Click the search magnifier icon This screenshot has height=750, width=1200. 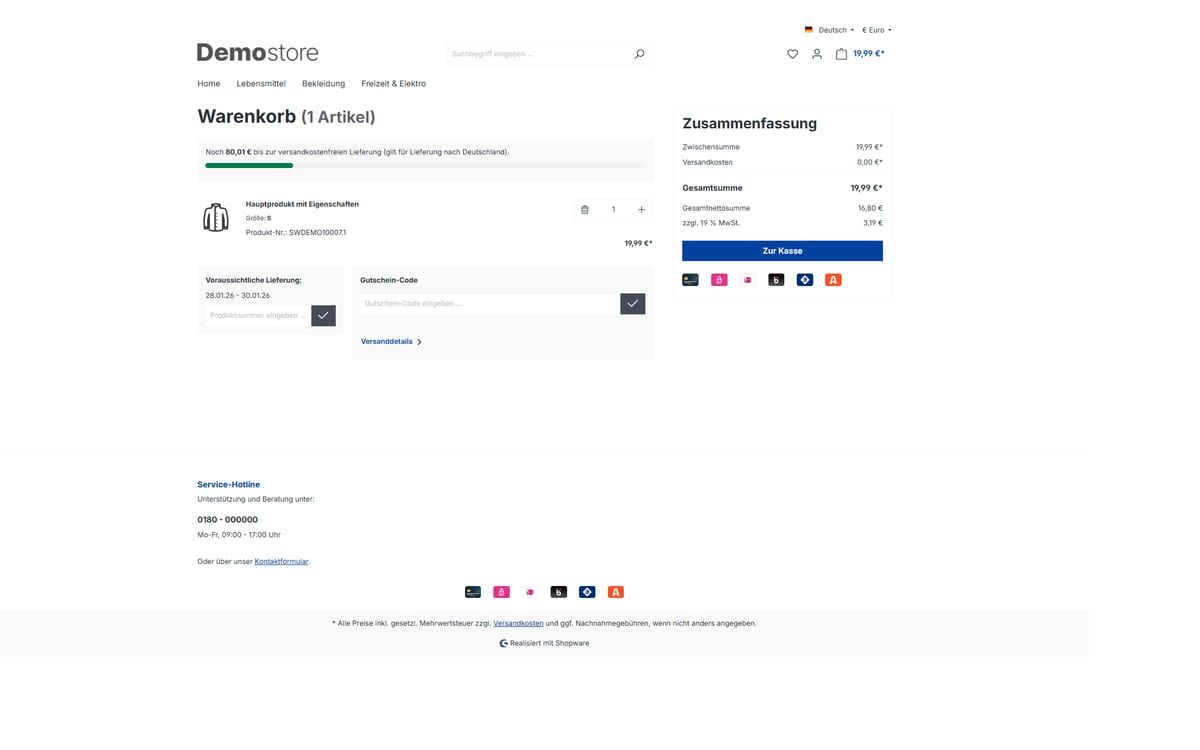(x=640, y=54)
